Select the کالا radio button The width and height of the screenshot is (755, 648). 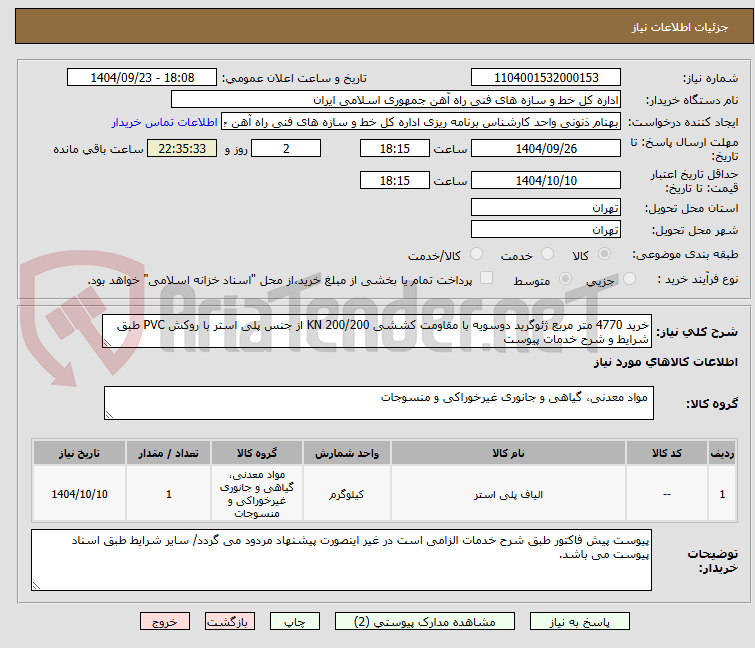(x=604, y=254)
